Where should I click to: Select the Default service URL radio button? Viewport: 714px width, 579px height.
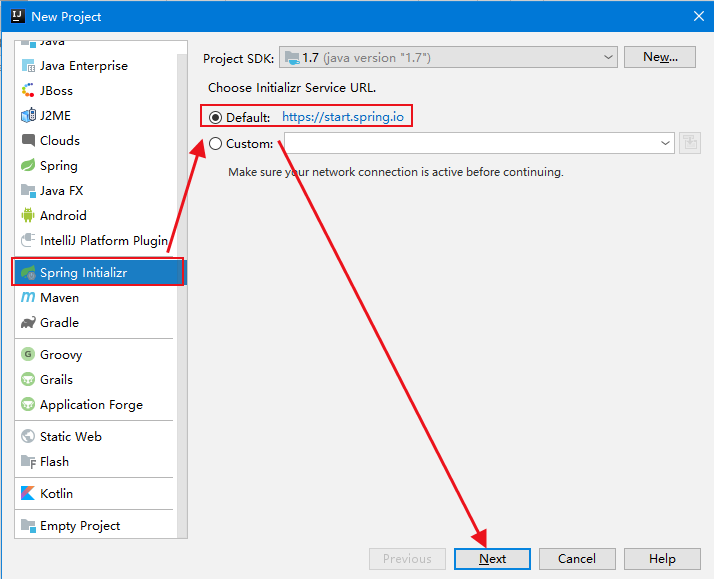215,117
